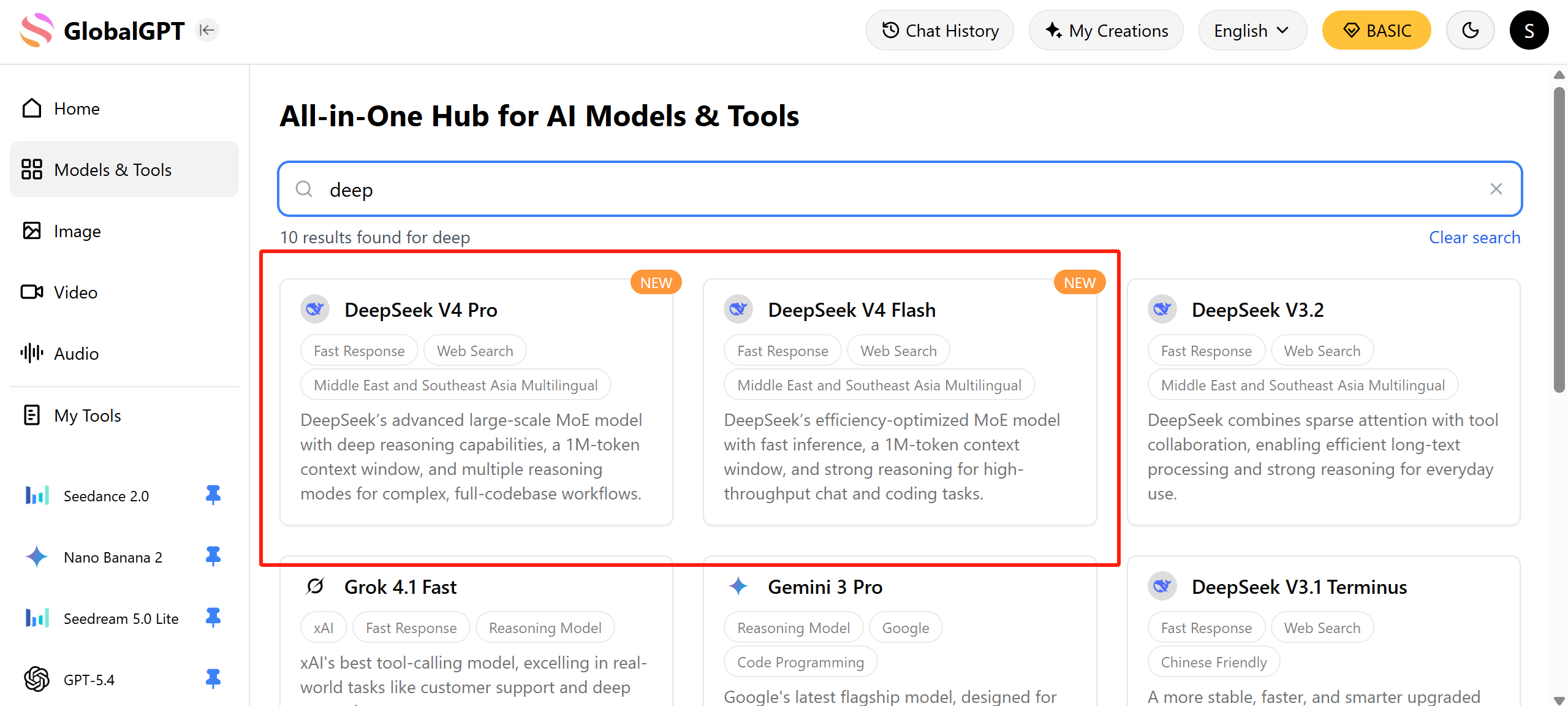Click the GlobalGPT logo icon

[x=36, y=30]
